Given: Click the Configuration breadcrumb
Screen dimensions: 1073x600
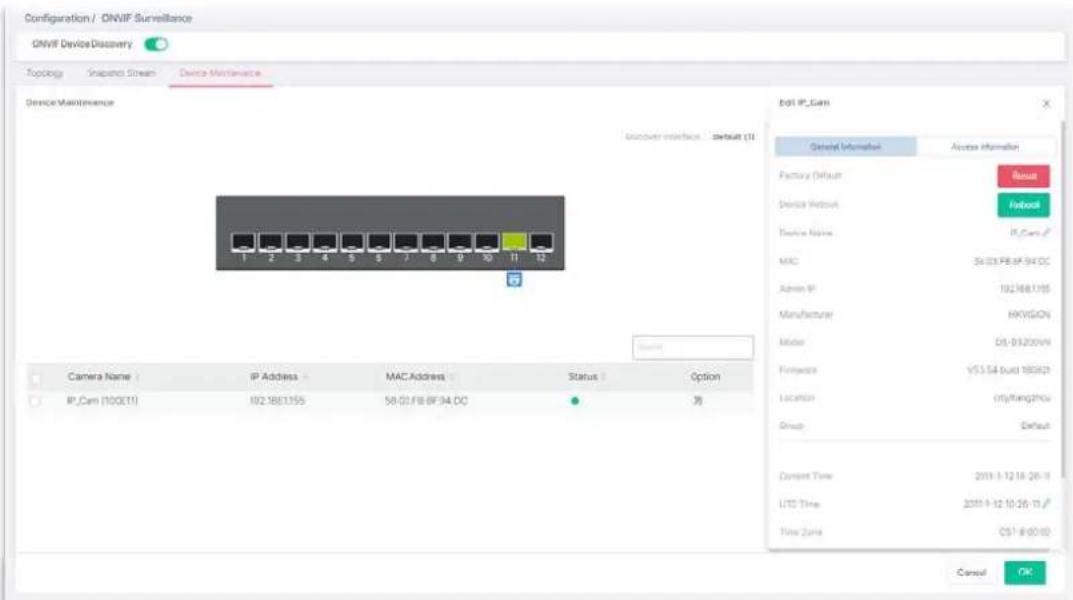Looking at the screenshot, I should tap(57, 18).
